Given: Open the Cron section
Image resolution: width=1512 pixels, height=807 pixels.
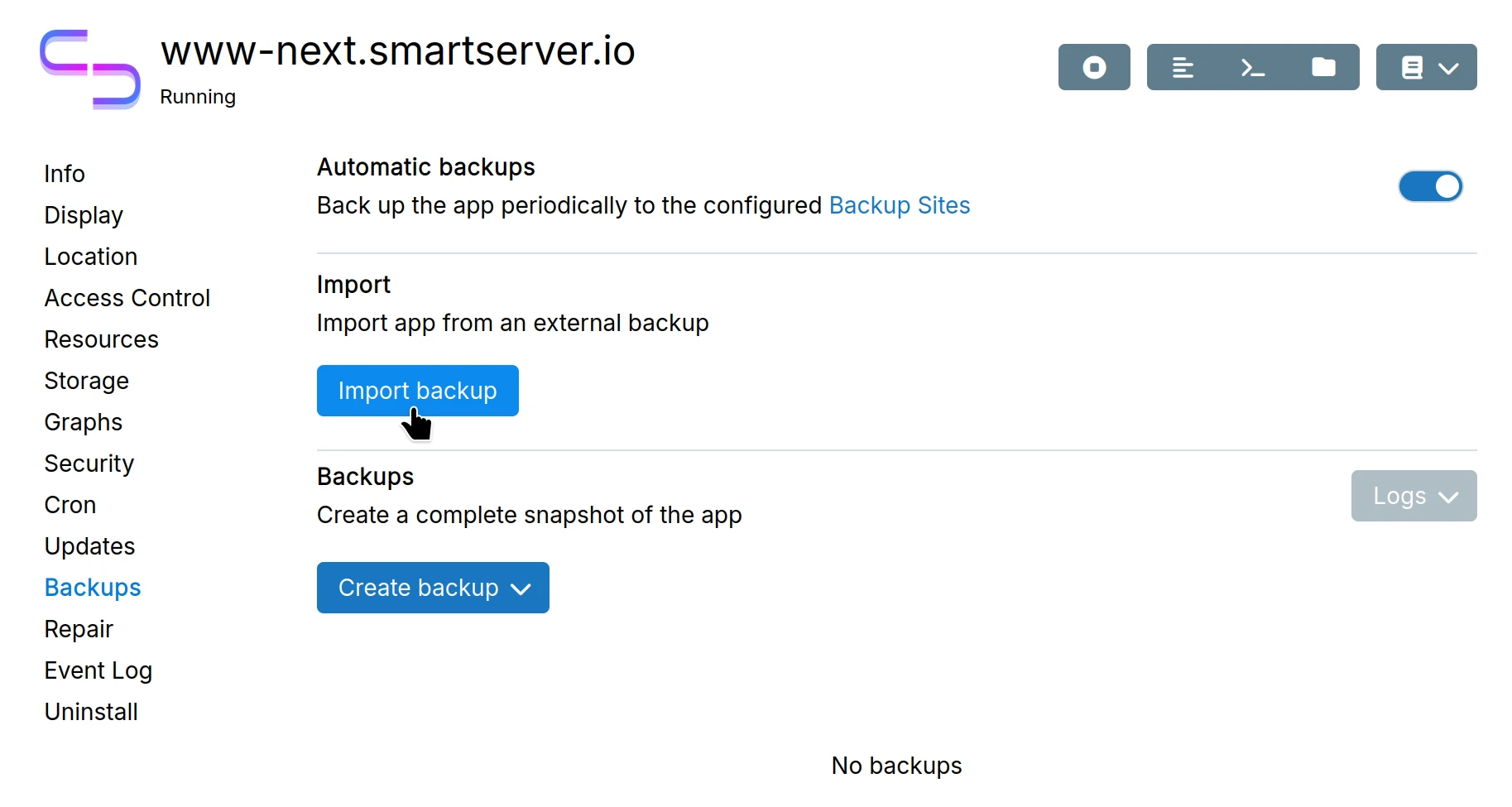Looking at the screenshot, I should 70,505.
